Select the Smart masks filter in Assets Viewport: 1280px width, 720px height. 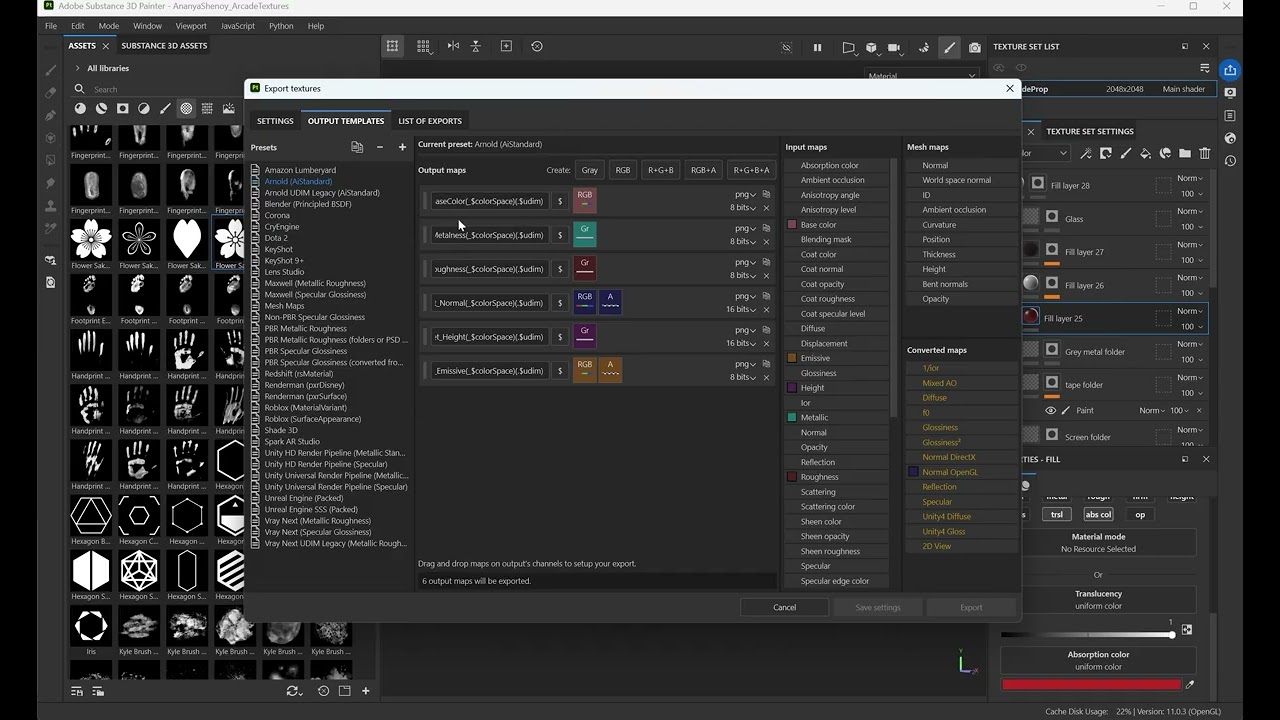click(122, 109)
